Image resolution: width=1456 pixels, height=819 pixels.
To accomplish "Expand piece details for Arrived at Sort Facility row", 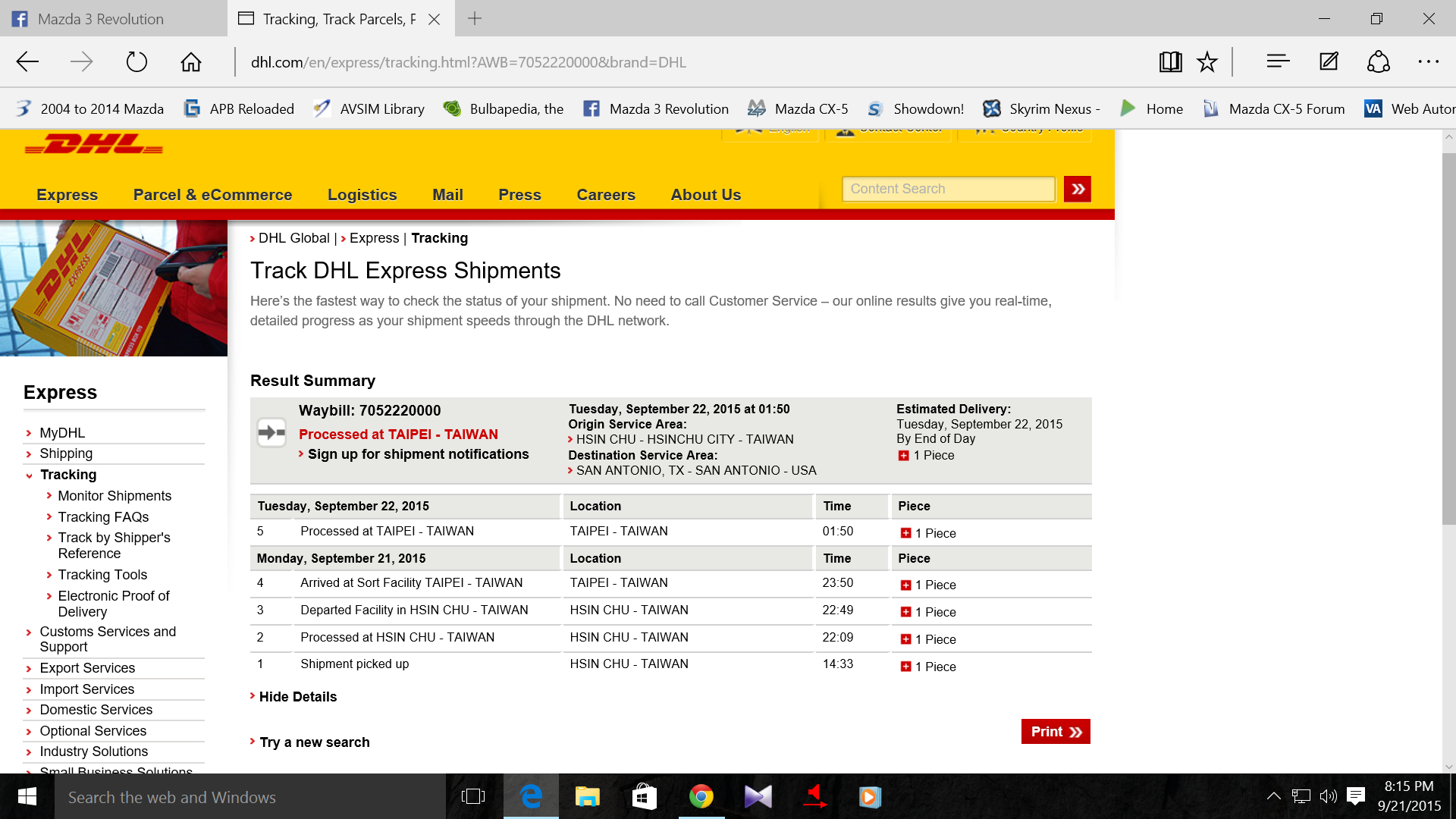I will (x=905, y=585).
